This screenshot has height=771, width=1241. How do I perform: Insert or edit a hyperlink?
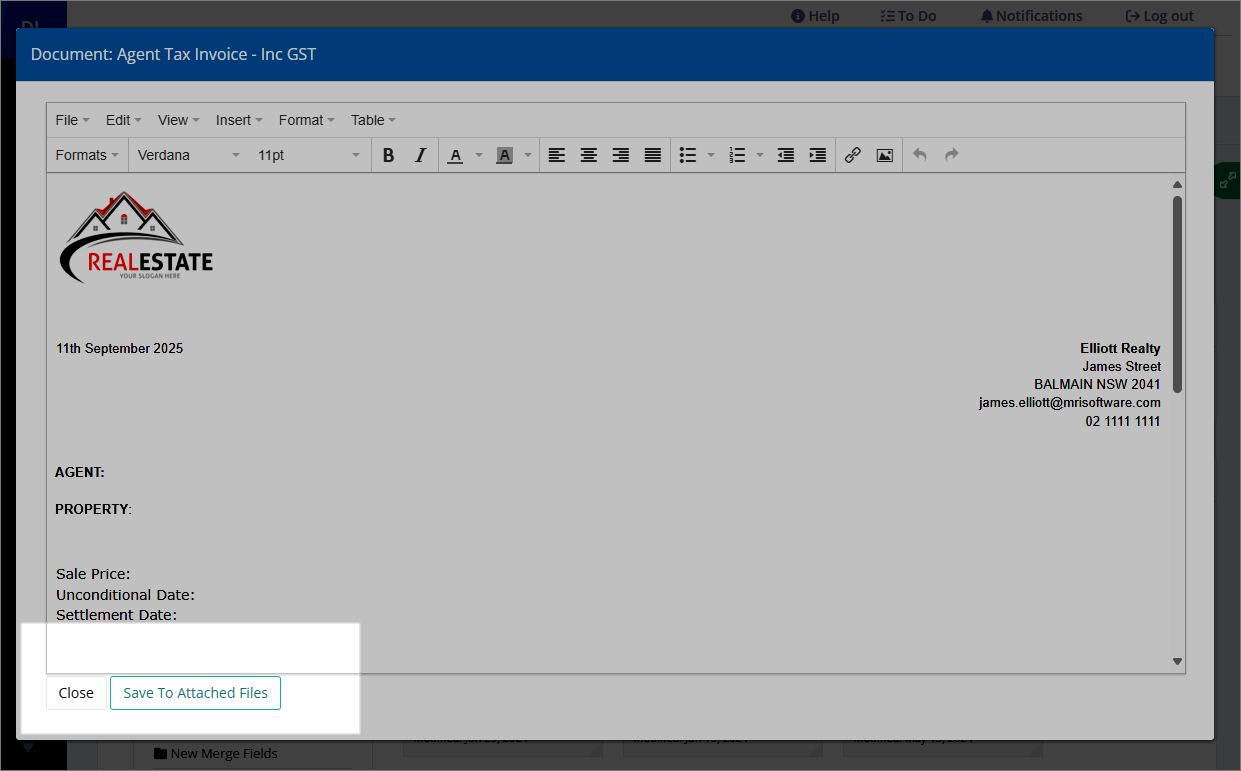coord(853,155)
